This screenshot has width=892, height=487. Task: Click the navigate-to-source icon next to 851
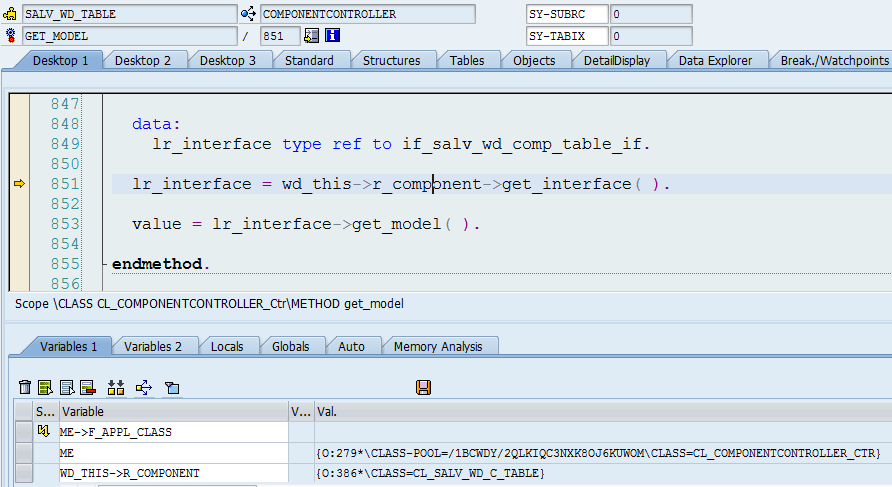311,36
